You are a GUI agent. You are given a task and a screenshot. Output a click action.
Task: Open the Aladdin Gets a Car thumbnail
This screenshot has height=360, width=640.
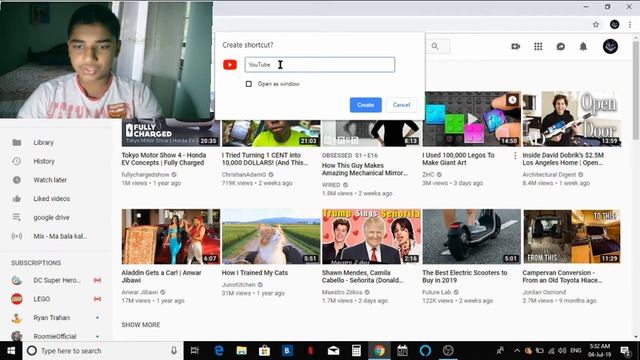[x=171, y=237]
